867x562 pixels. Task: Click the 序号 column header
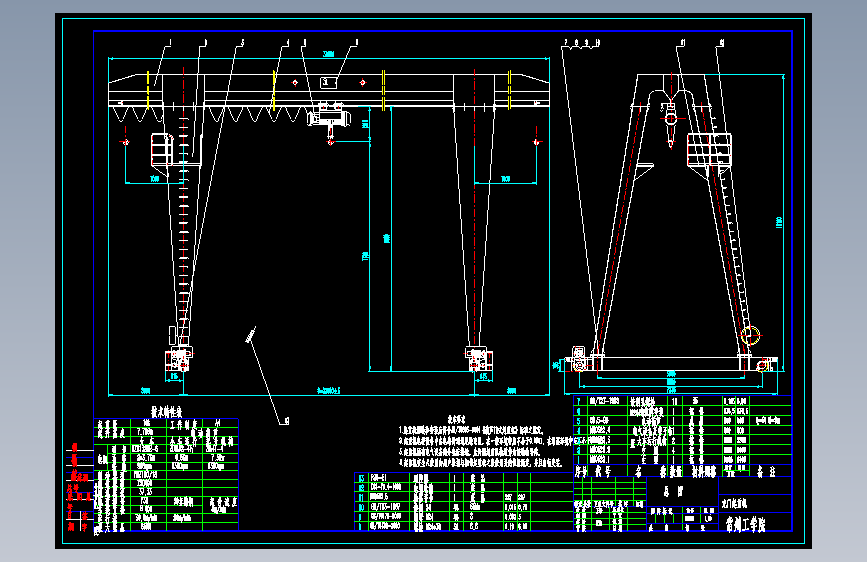point(582,471)
